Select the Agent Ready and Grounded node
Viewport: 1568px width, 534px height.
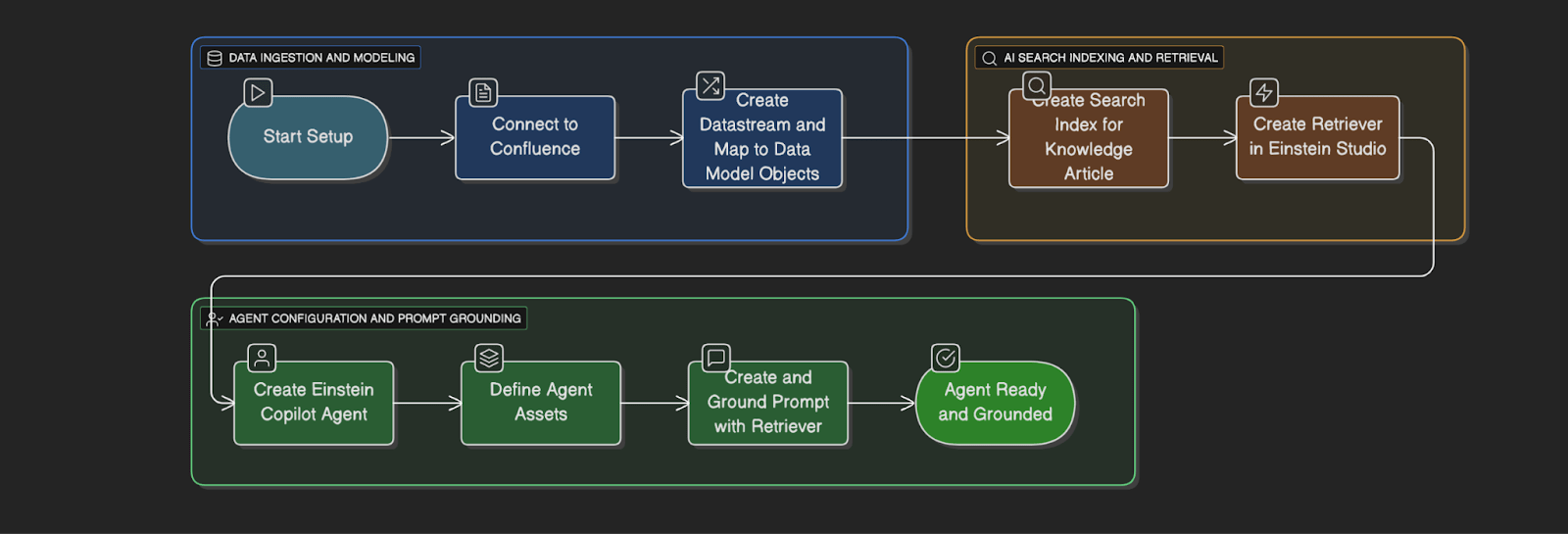[x=995, y=403]
